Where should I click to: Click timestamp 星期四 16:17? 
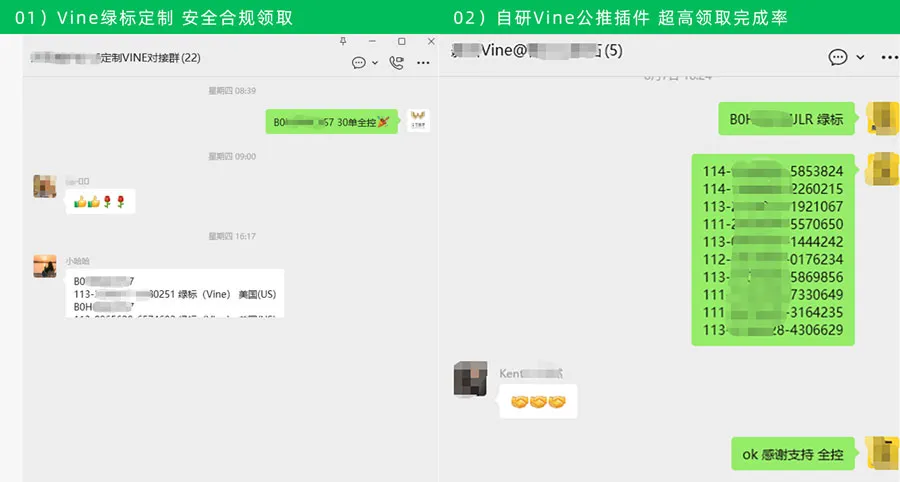coord(232,236)
